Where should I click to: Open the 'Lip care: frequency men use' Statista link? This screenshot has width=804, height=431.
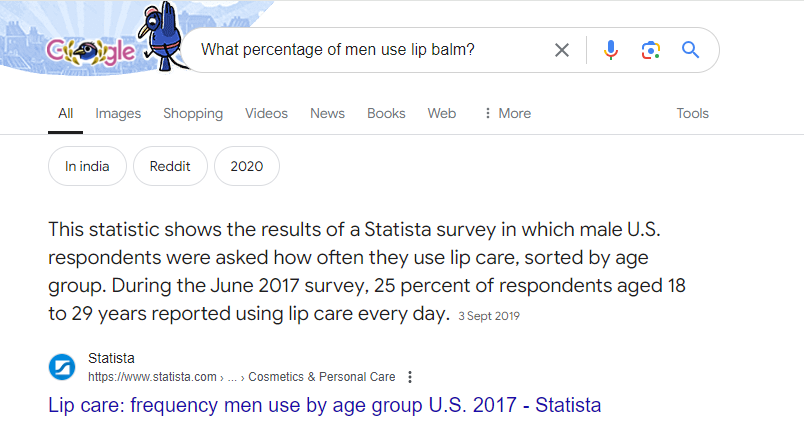pyautogui.click(x=325, y=405)
